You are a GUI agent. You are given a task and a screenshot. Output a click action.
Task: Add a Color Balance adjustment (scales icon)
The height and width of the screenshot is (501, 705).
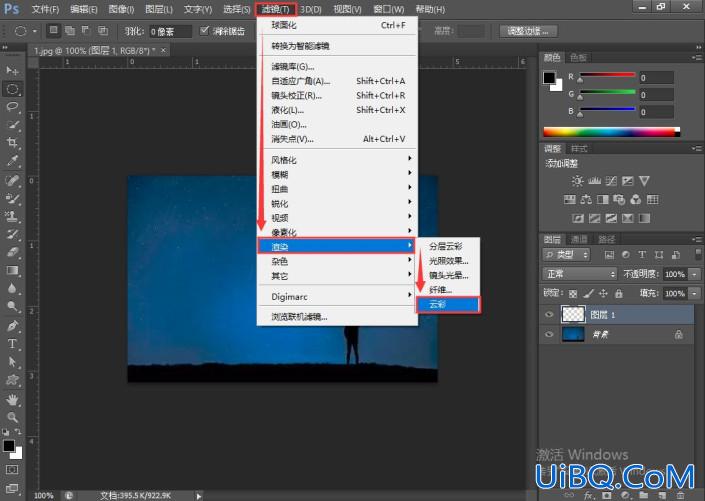tap(586, 199)
